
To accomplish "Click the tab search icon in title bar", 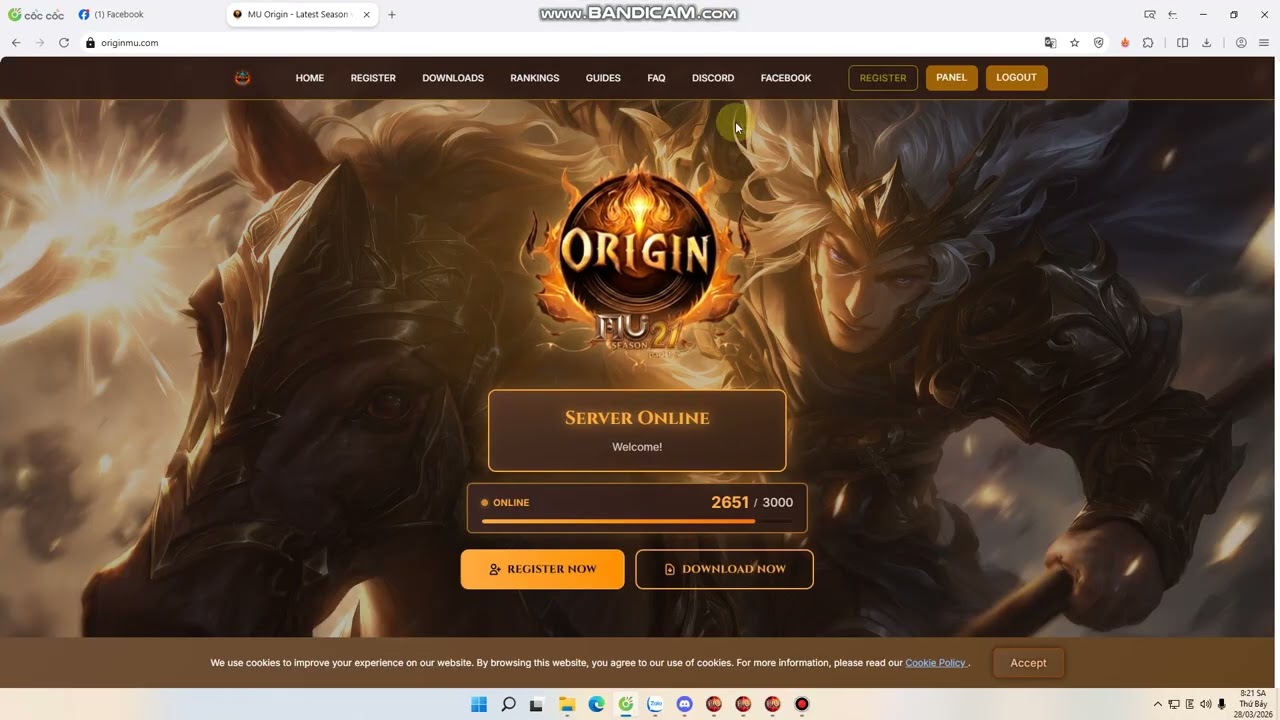I will point(1150,15).
